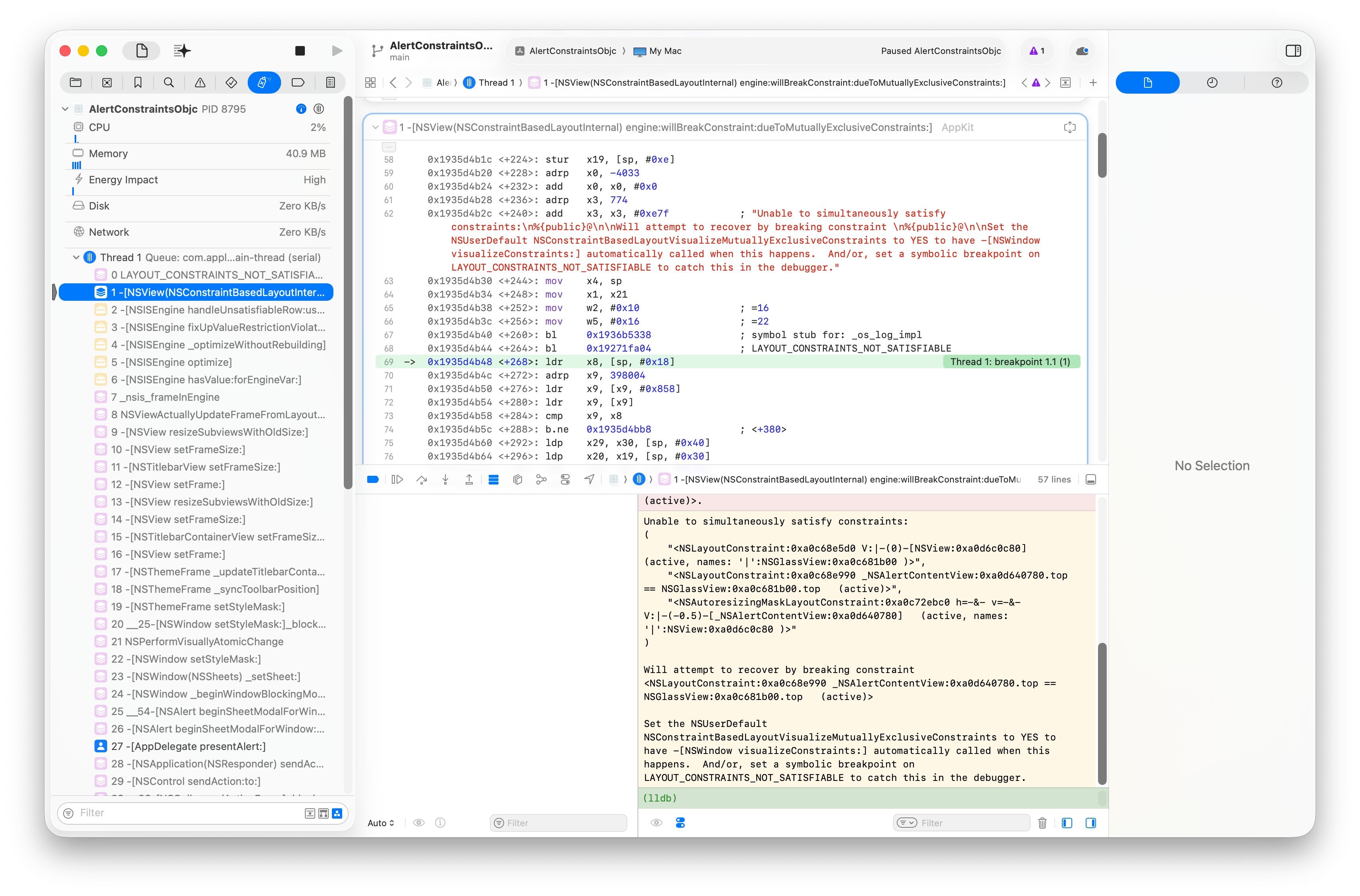
Task: Open the Test navigator diamond icon
Action: tap(231, 82)
